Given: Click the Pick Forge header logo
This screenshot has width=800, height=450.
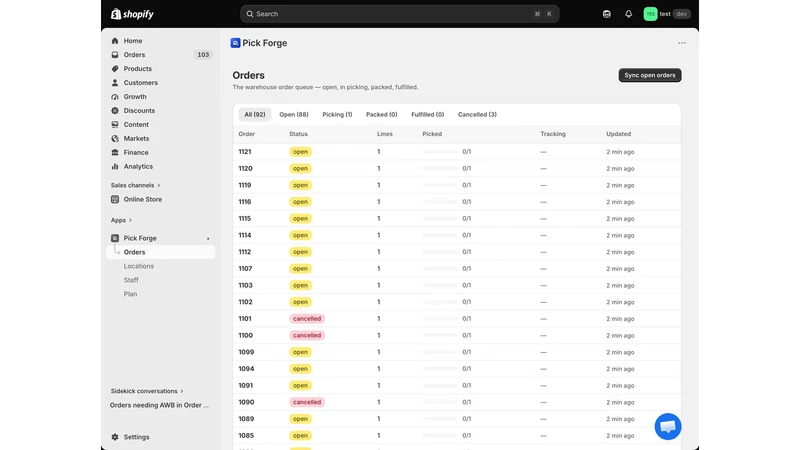Looking at the screenshot, I should [235, 43].
